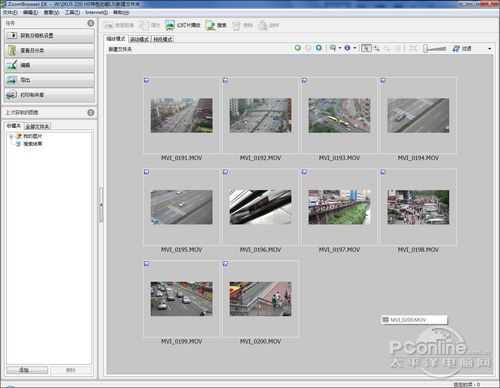
Task: Collapse the left pane using splitter arrow
Action: pos(101,205)
